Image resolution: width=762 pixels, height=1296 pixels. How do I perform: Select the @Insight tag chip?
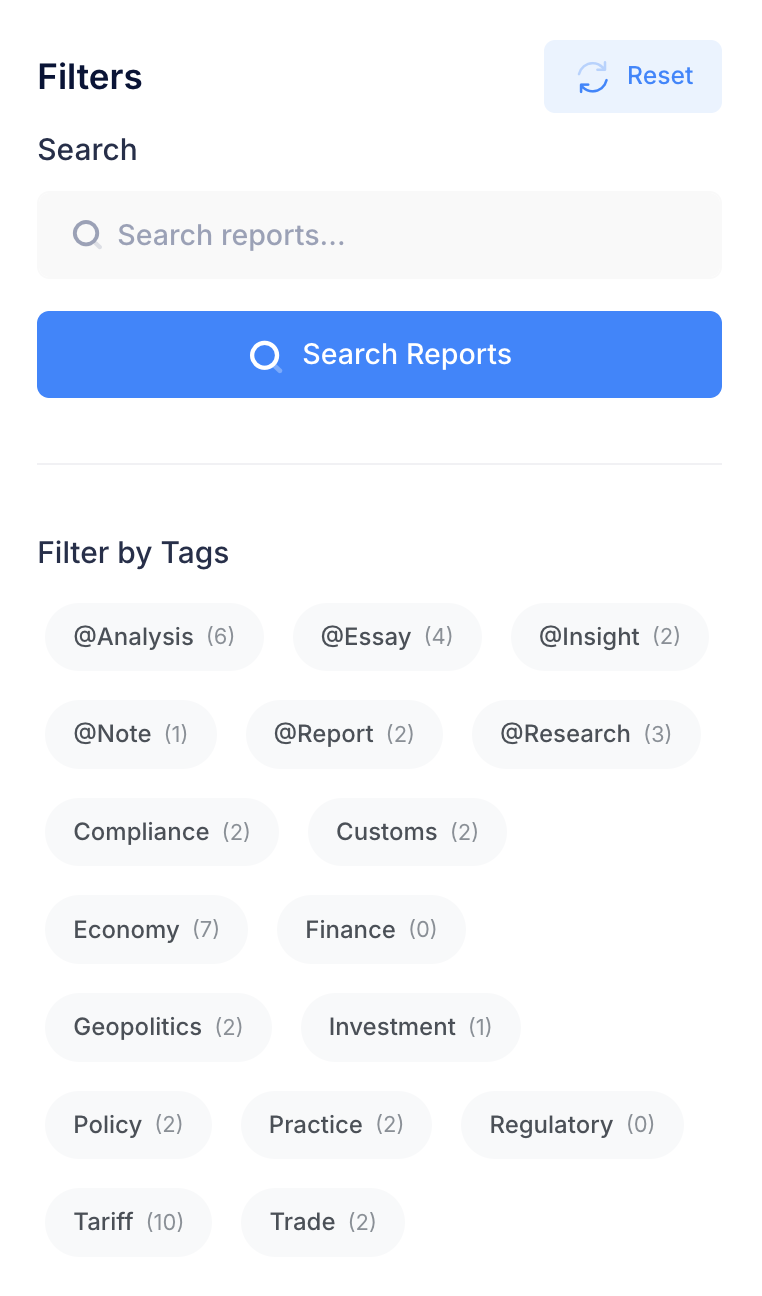pyautogui.click(x=609, y=637)
